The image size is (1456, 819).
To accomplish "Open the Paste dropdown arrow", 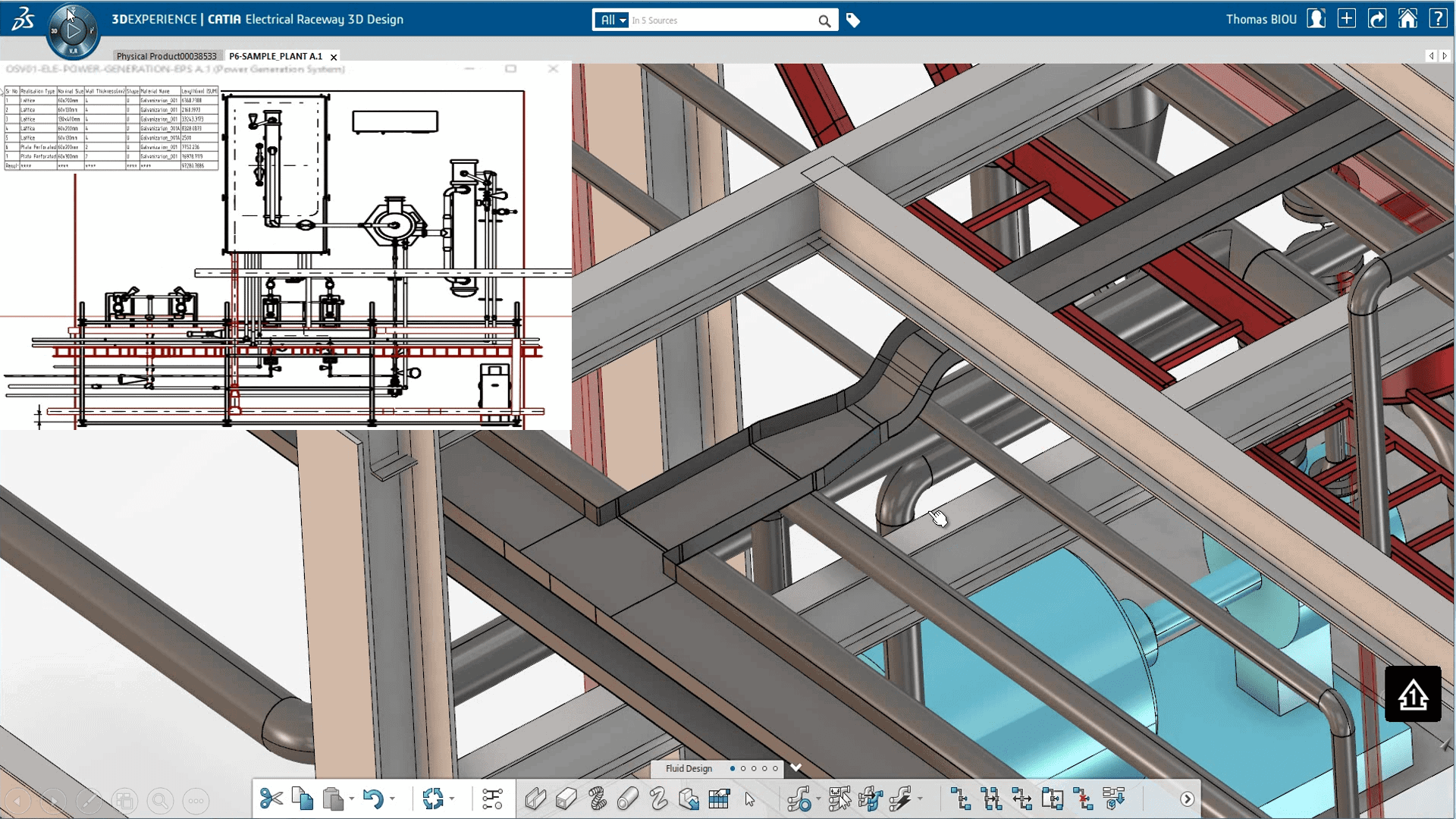I will click(x=352, y=799).
